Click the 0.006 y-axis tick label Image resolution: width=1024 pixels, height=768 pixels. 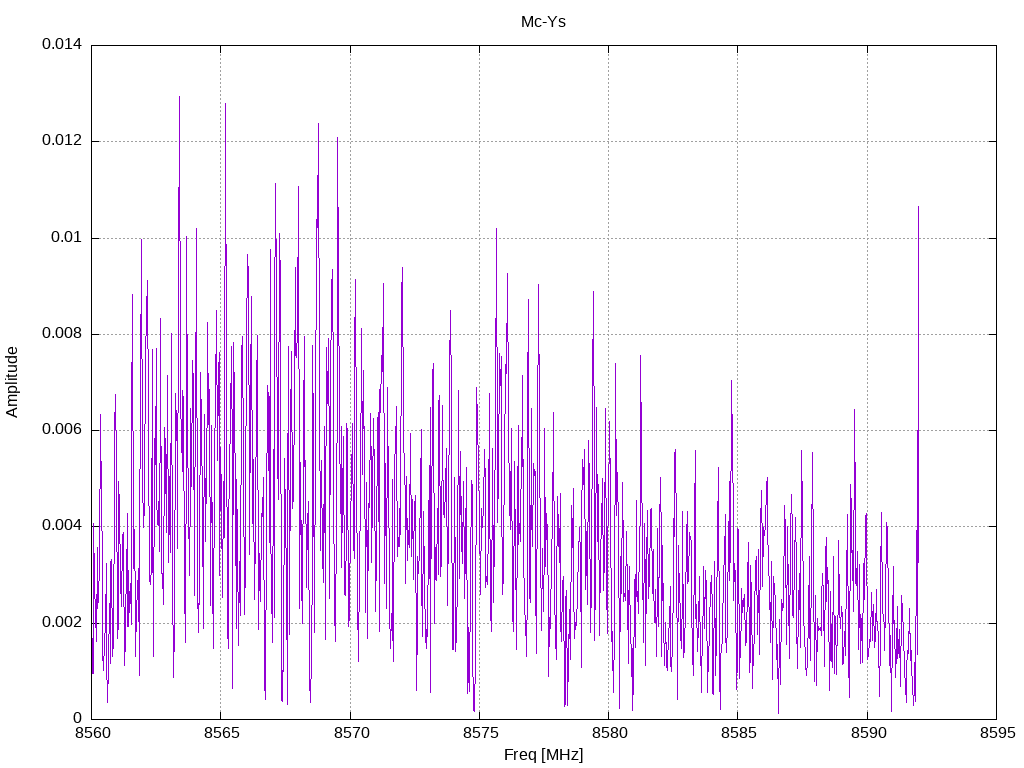[62, 430]
